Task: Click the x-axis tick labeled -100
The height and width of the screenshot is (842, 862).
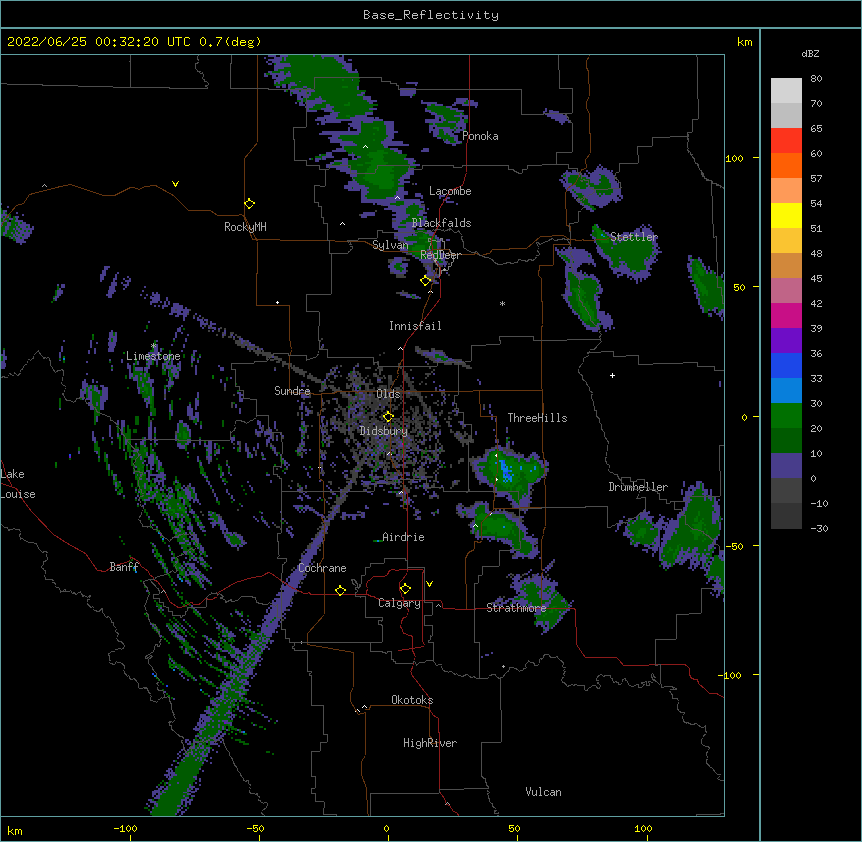Action: click(x=125, y=828)
